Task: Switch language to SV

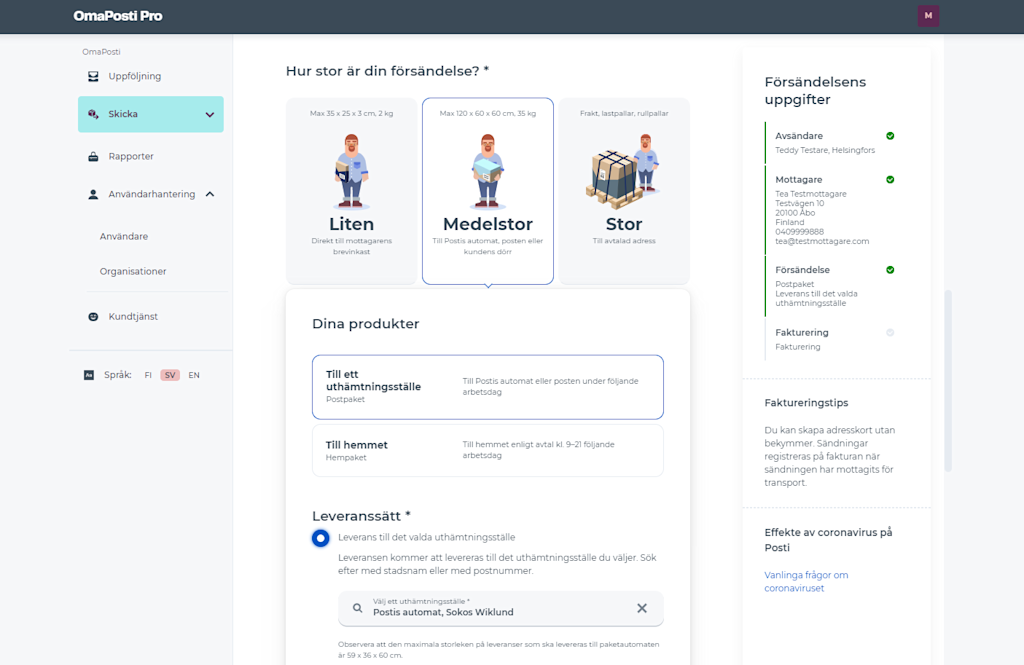Action: point(170,375)
